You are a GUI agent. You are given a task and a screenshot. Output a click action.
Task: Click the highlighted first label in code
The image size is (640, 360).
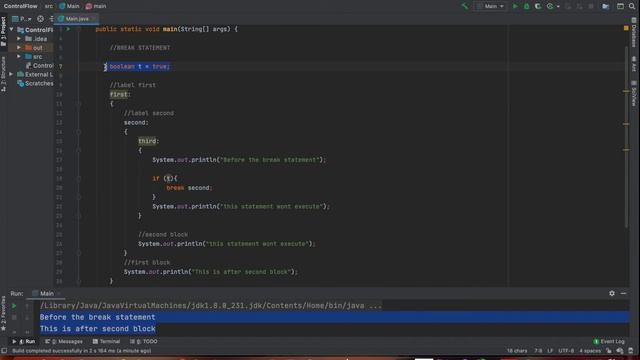(x=118, y=94)
